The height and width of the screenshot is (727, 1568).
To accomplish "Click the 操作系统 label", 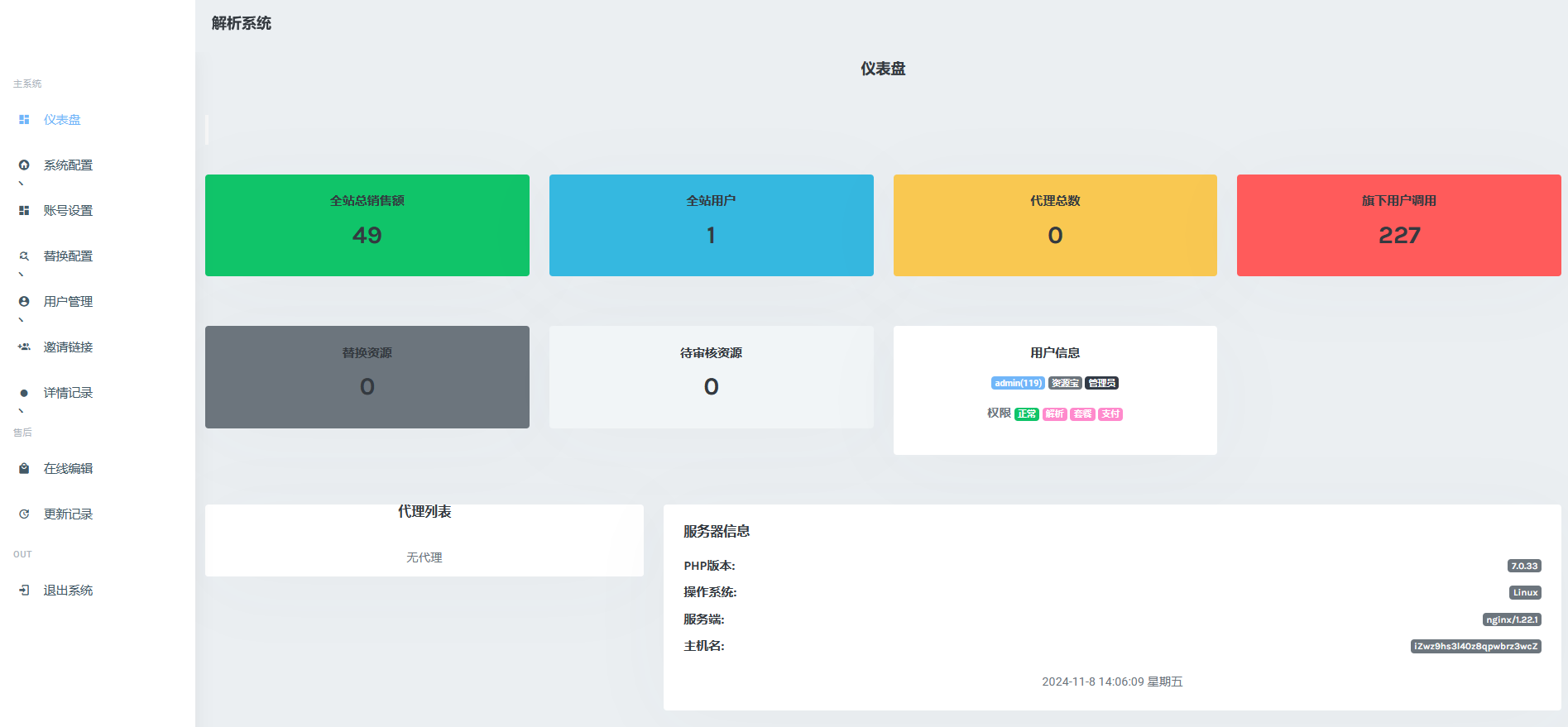I will pos(710,592).
